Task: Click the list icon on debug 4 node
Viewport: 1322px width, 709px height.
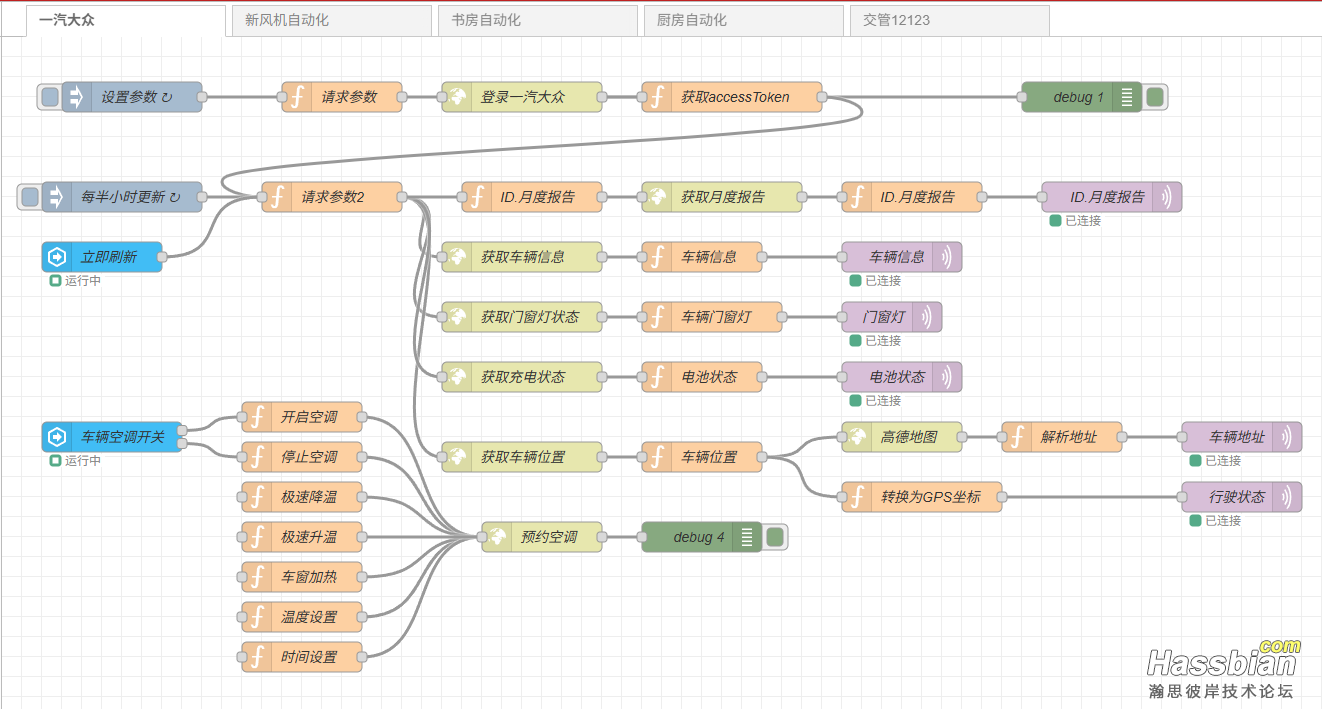Action: pyautogui.click(x=747, y=537)
